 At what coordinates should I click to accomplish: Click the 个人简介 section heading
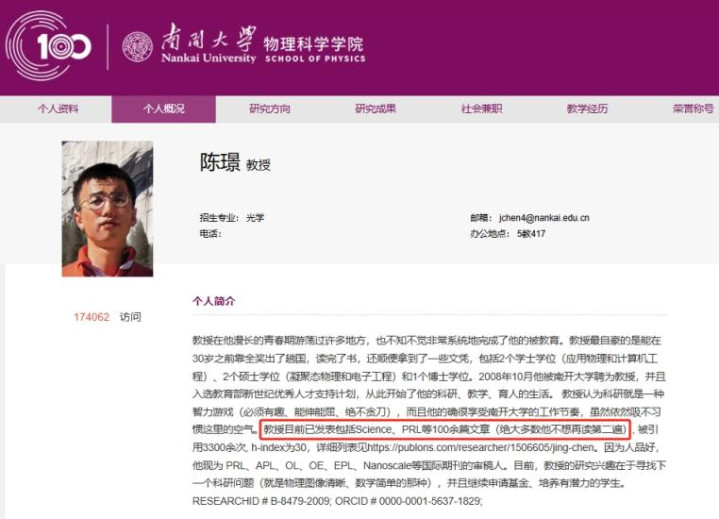tap(214, 301)
